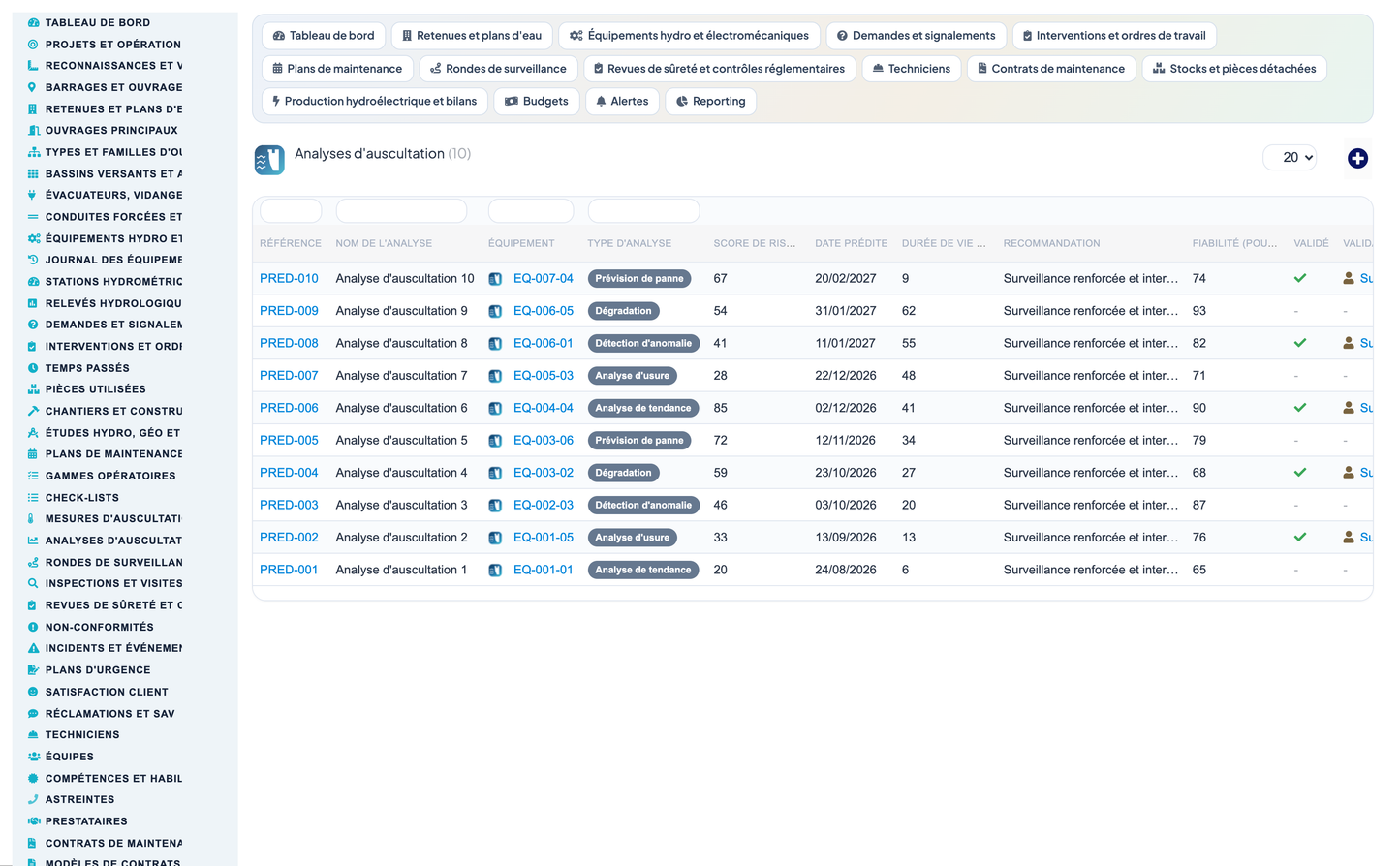Toggle validated checkmark for PRED-006

pyautogui.click(x=1300, y=408)
